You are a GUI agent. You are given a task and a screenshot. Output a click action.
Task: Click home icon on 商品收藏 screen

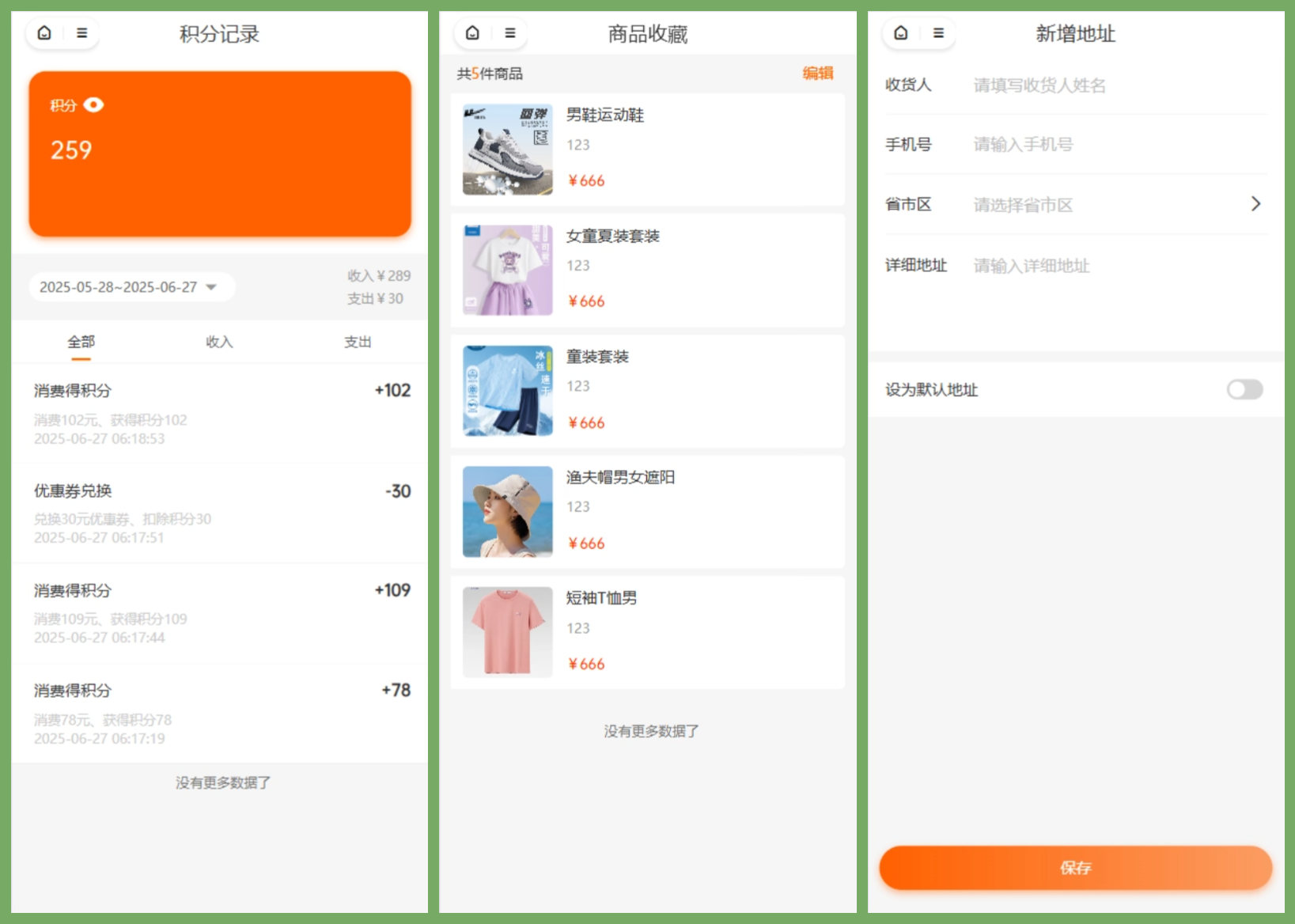tap(472, 33)
